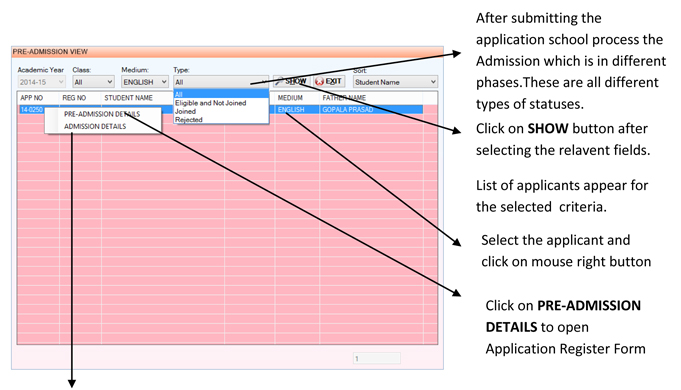Choose PRE-ADMISSION DETAILS from context menu

click(x=102, y=114)
